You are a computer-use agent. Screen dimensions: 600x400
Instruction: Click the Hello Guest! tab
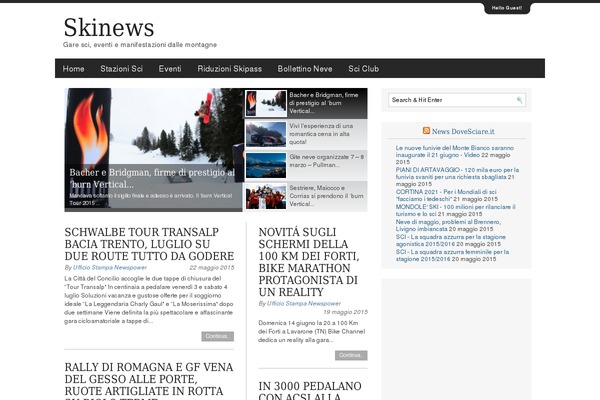pyautogui.click(x=507, y=8)
